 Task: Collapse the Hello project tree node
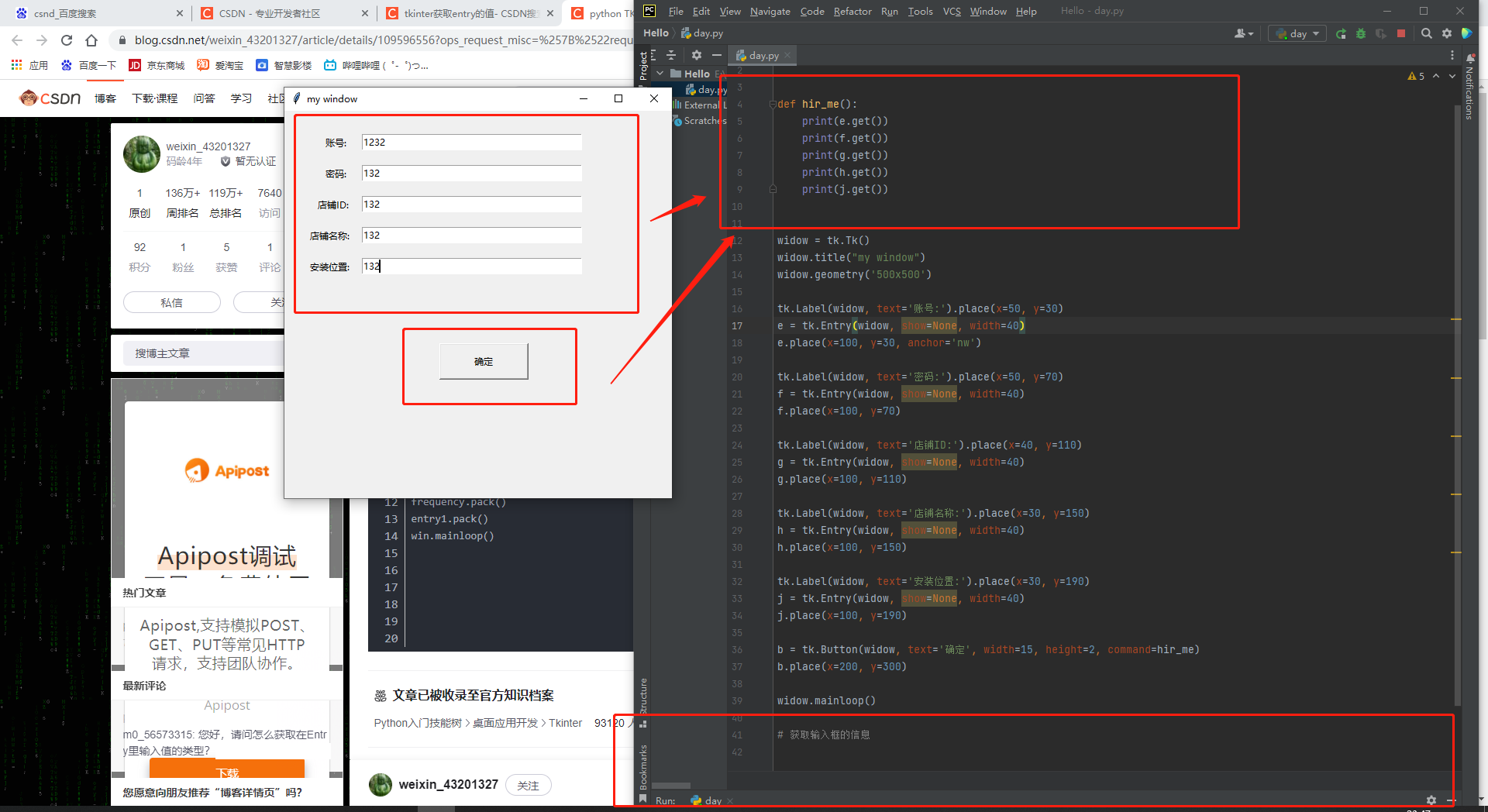pos(660,74)
